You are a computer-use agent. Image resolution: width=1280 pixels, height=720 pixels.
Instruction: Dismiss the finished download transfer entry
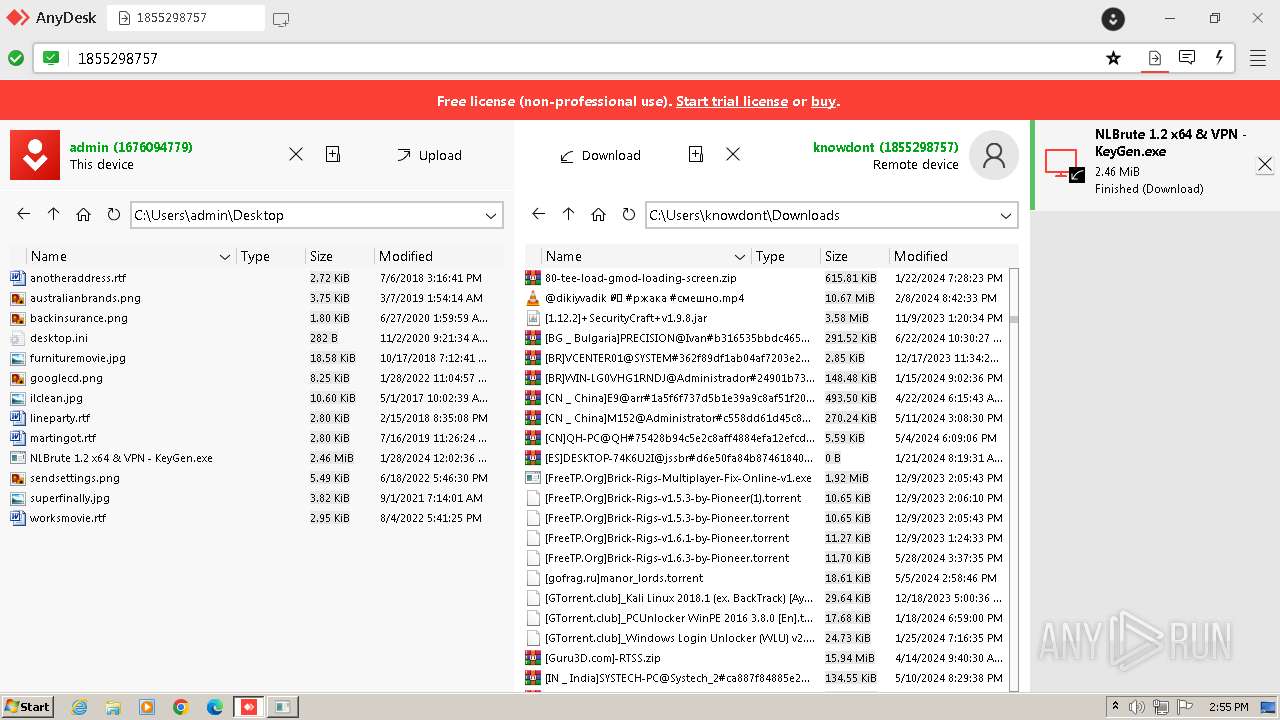[x=1265, y=164]
